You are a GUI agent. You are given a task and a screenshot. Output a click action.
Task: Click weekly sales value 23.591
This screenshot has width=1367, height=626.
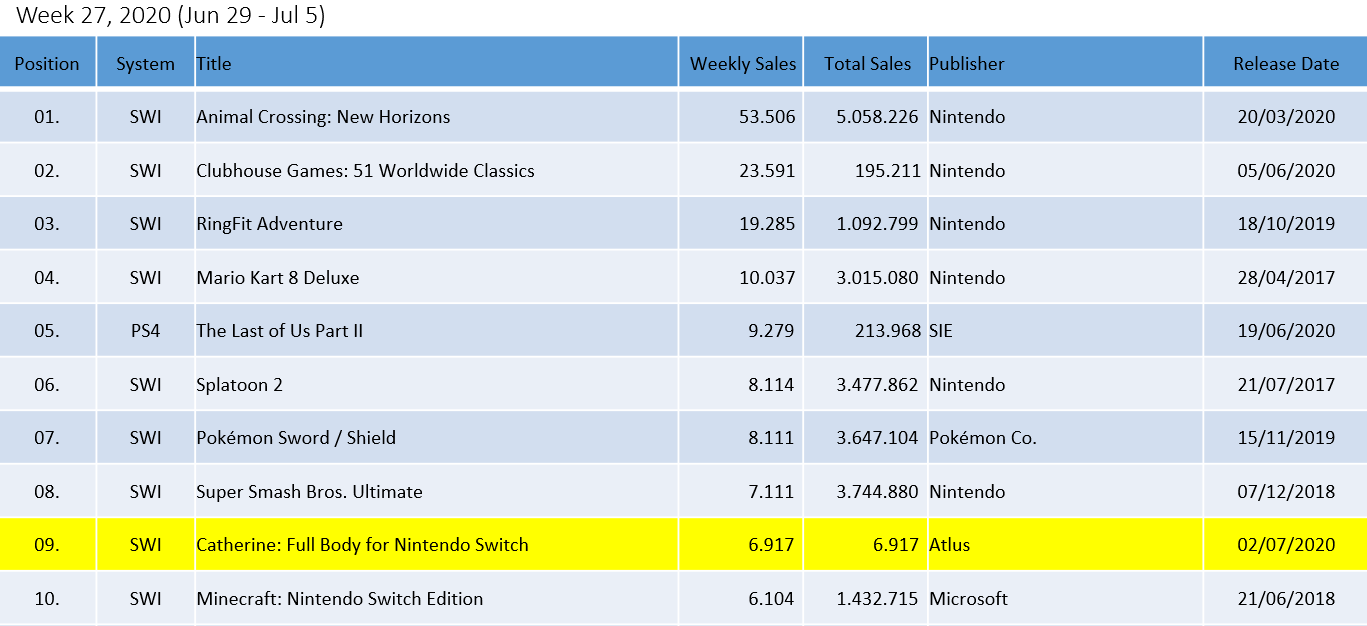point(767,171)
